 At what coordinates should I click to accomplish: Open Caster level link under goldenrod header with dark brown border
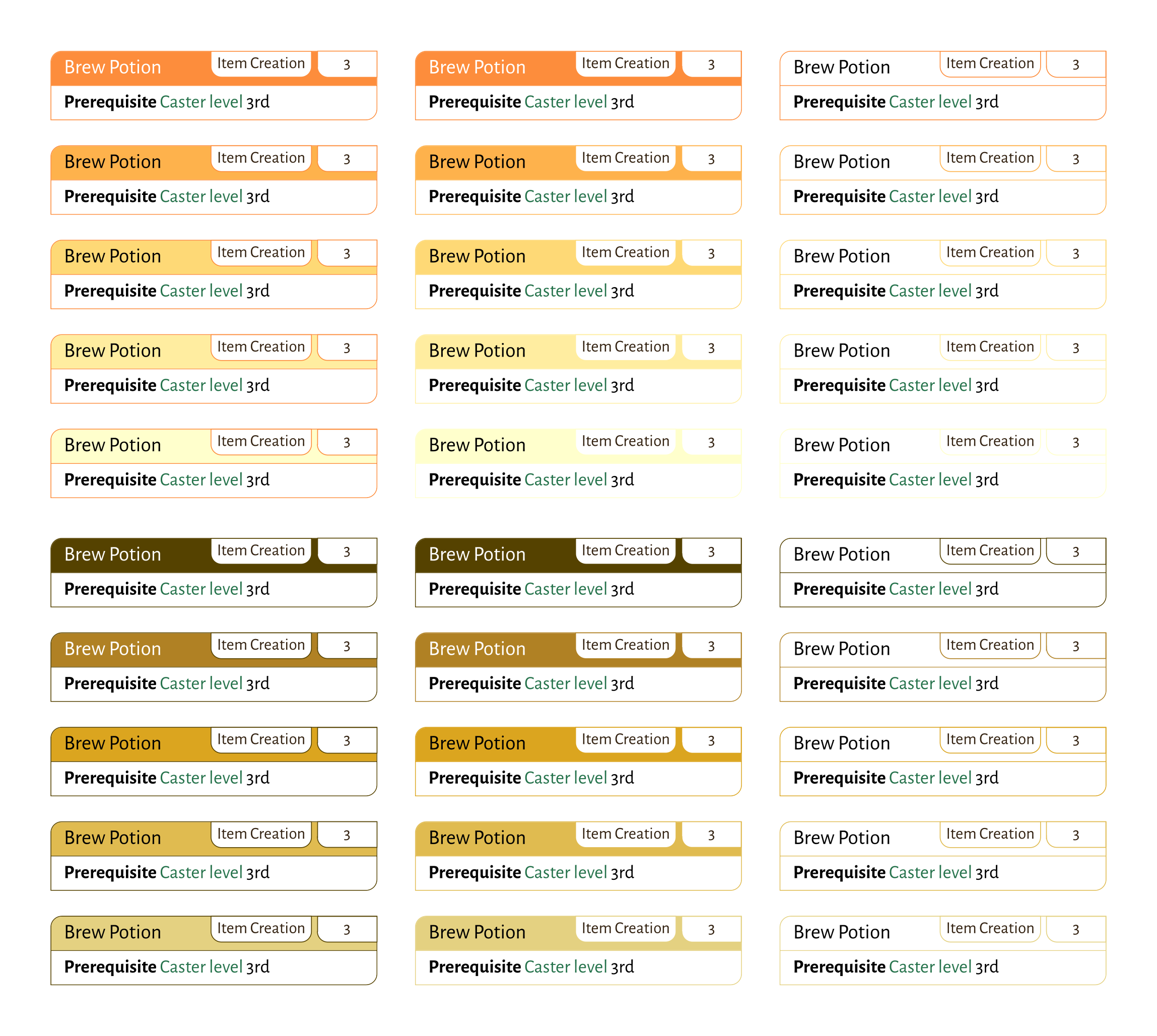201,778
